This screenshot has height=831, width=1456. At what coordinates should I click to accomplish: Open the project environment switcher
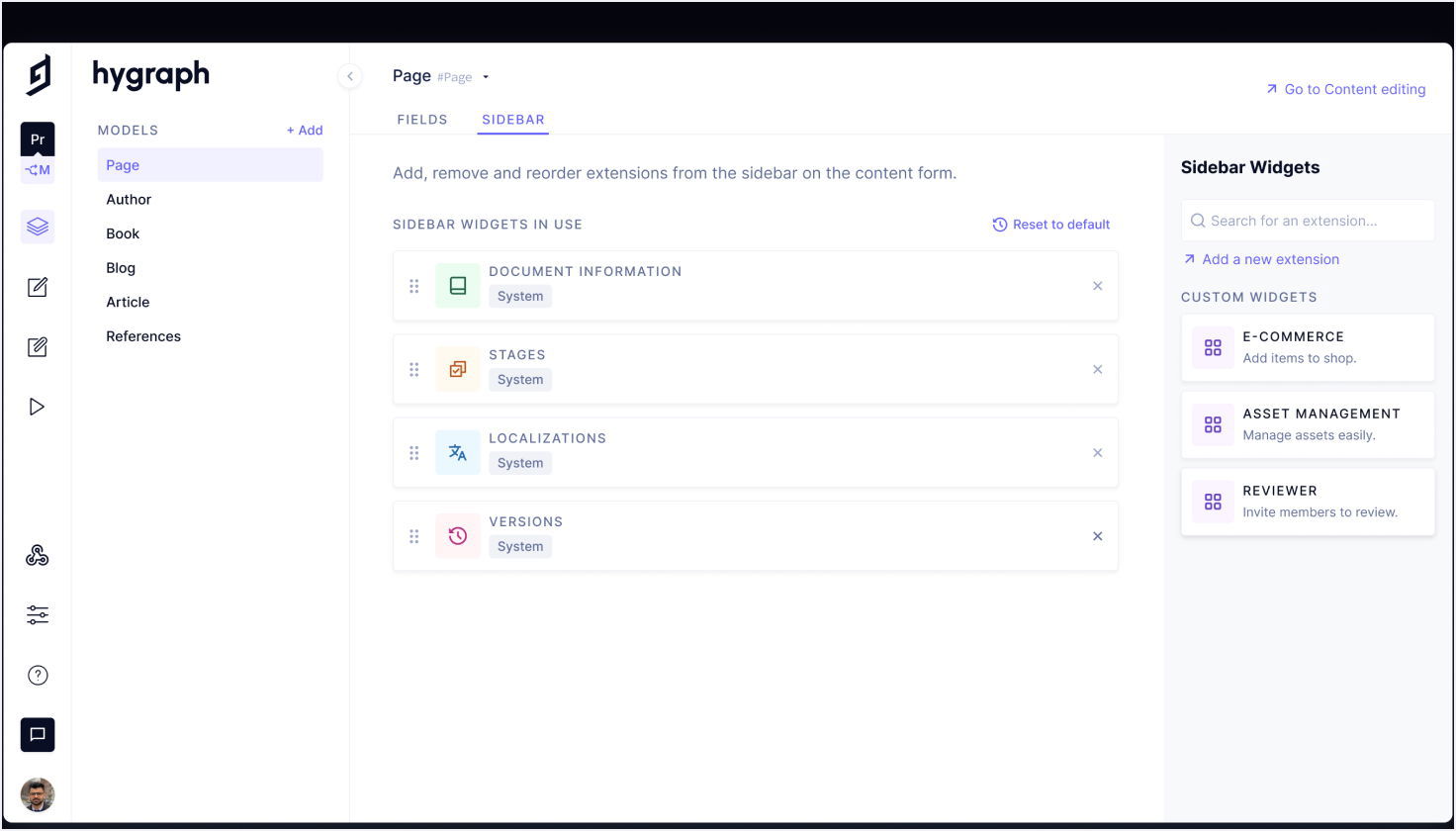[x=38, y=153]
